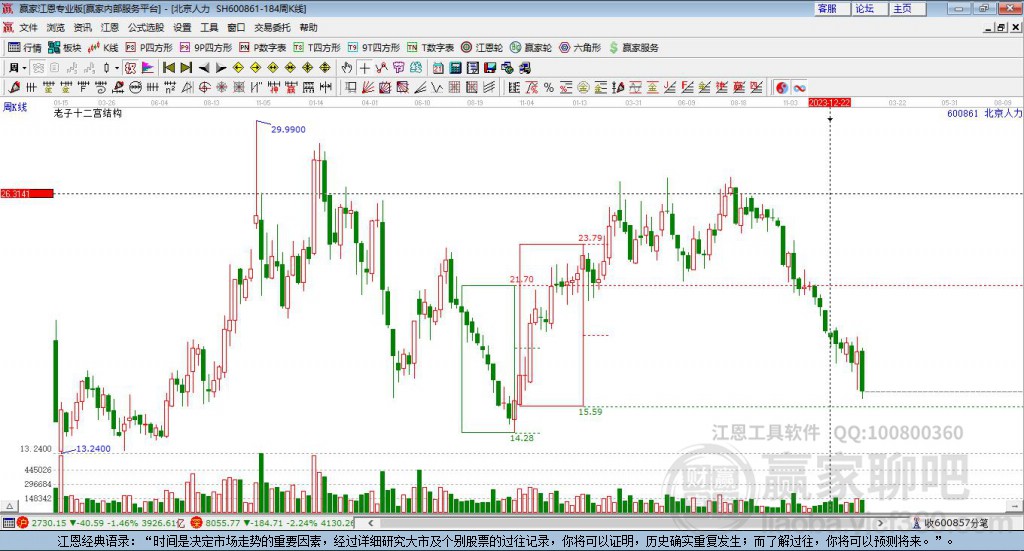Click the last yellow diamond arrow icon

point(325,68)
